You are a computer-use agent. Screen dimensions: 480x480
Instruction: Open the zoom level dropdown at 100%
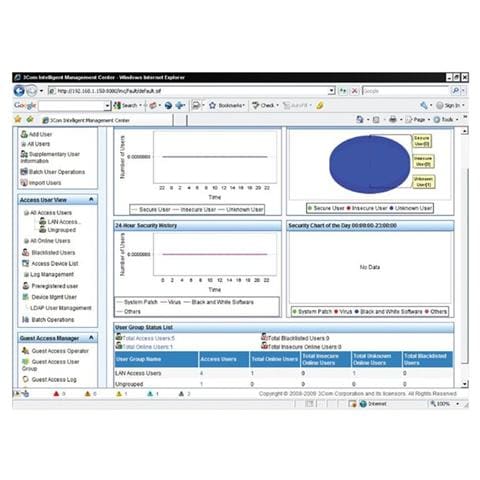[x=457, y=404]
